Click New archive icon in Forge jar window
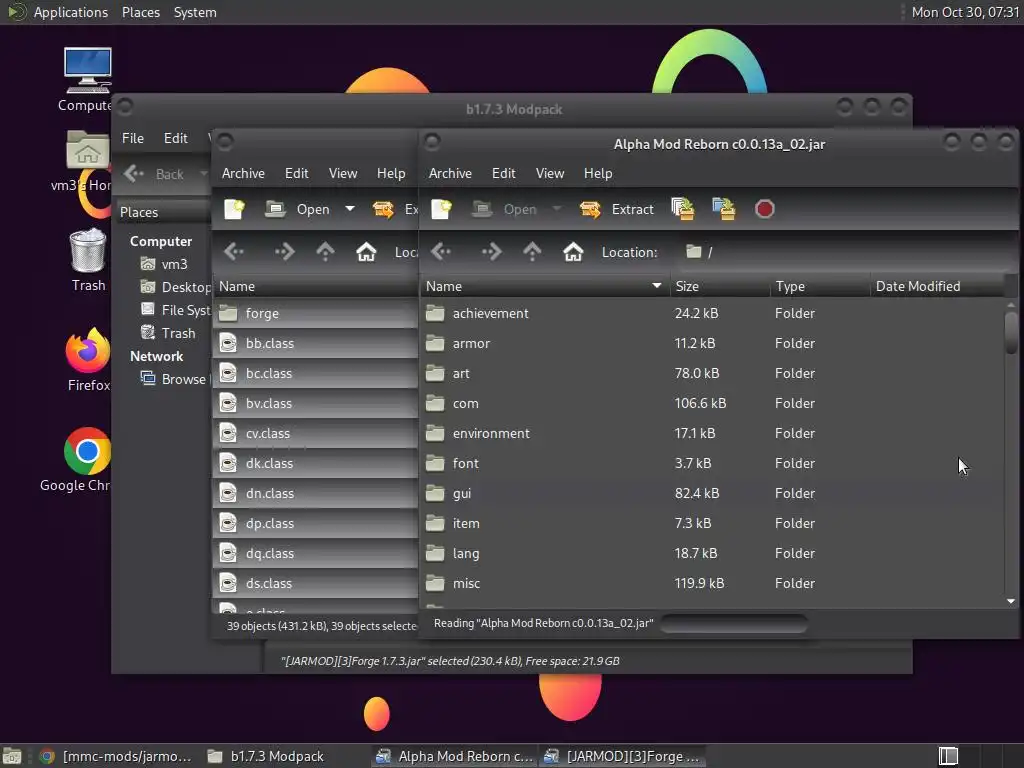This screenshot has width=1024, height=768. [234, 209]
